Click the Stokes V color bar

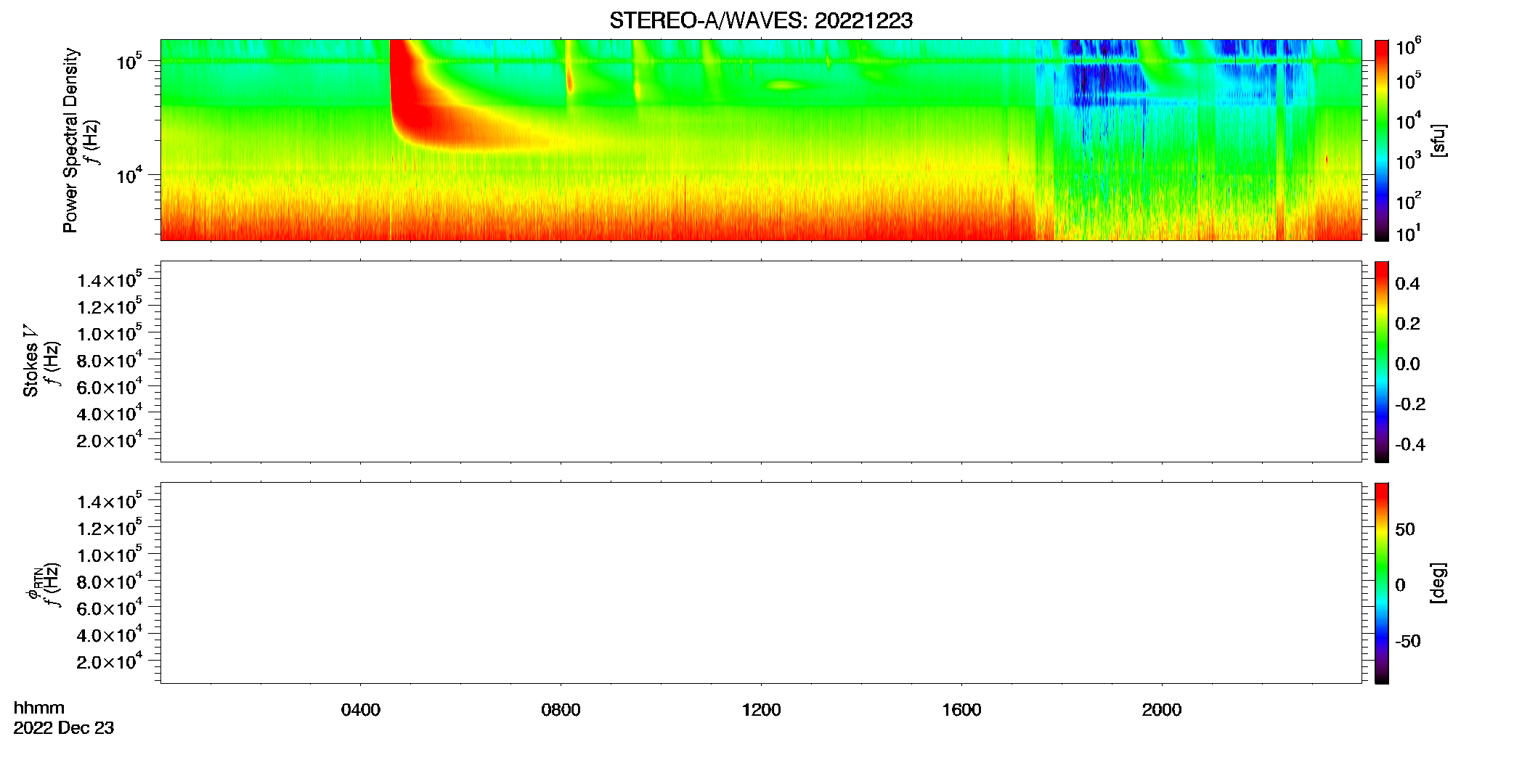point(1382,362)
